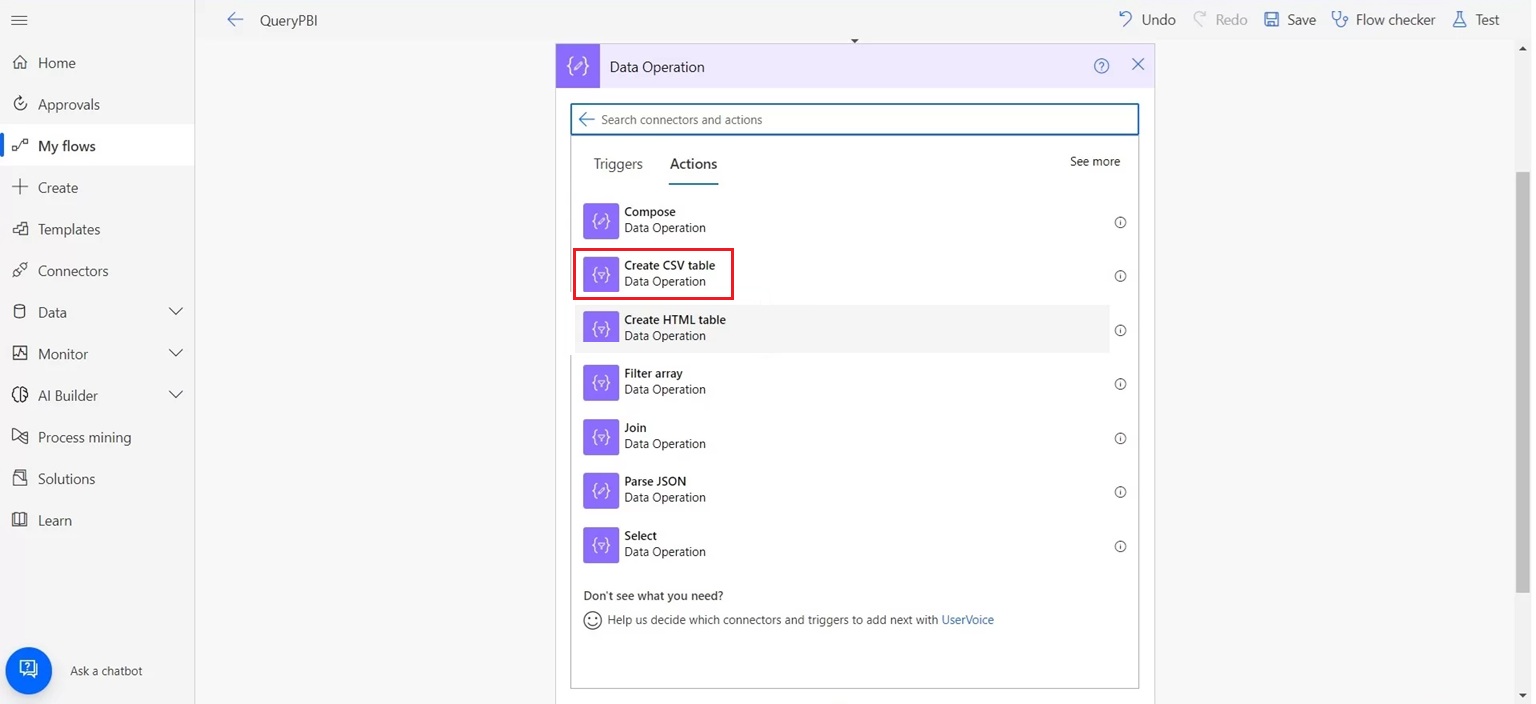Open My flows in sidebar
The image size is (1536, 704).
[97, 146]
